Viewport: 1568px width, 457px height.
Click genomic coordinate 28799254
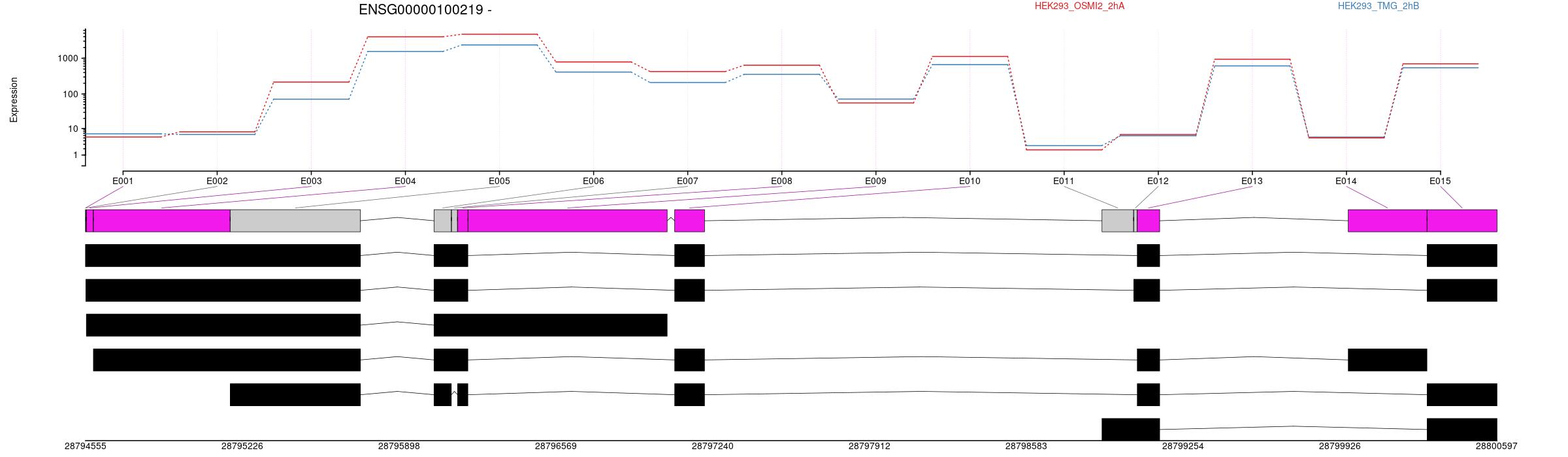click(1183, 447)
